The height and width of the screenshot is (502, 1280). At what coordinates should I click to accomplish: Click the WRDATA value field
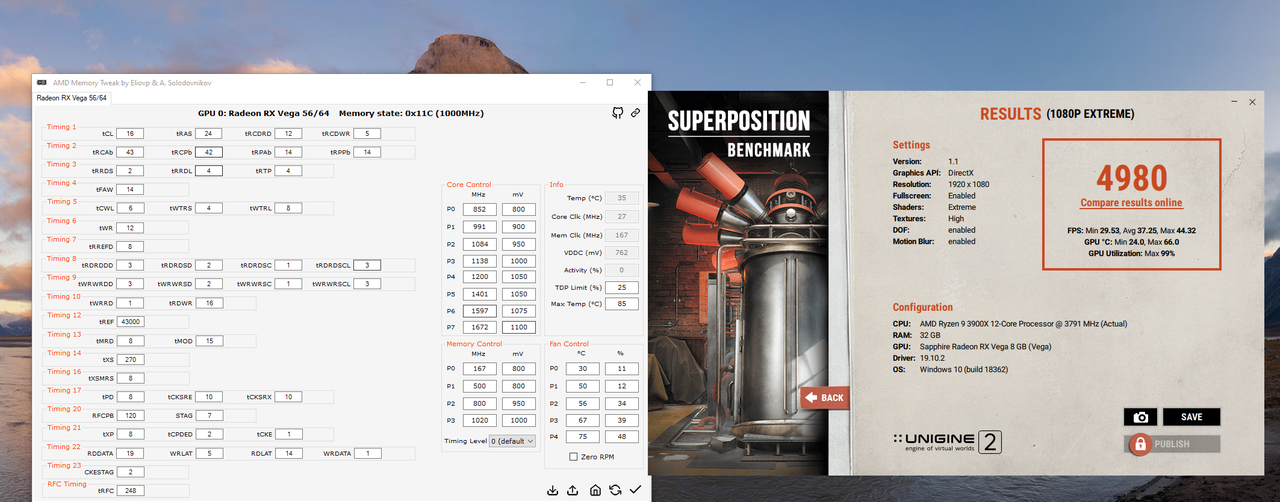pyautogui.click(x=367, y=453)
